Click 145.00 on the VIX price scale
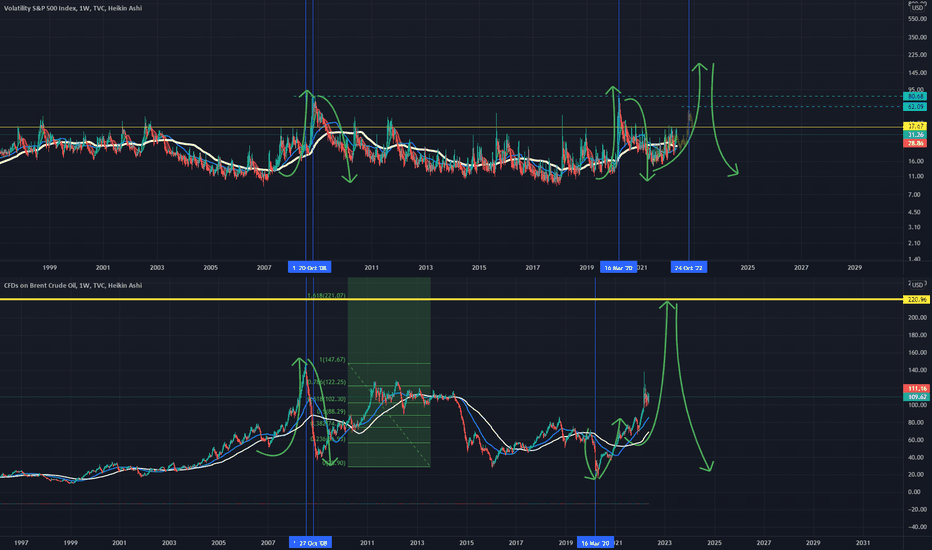 pos(917,73)
